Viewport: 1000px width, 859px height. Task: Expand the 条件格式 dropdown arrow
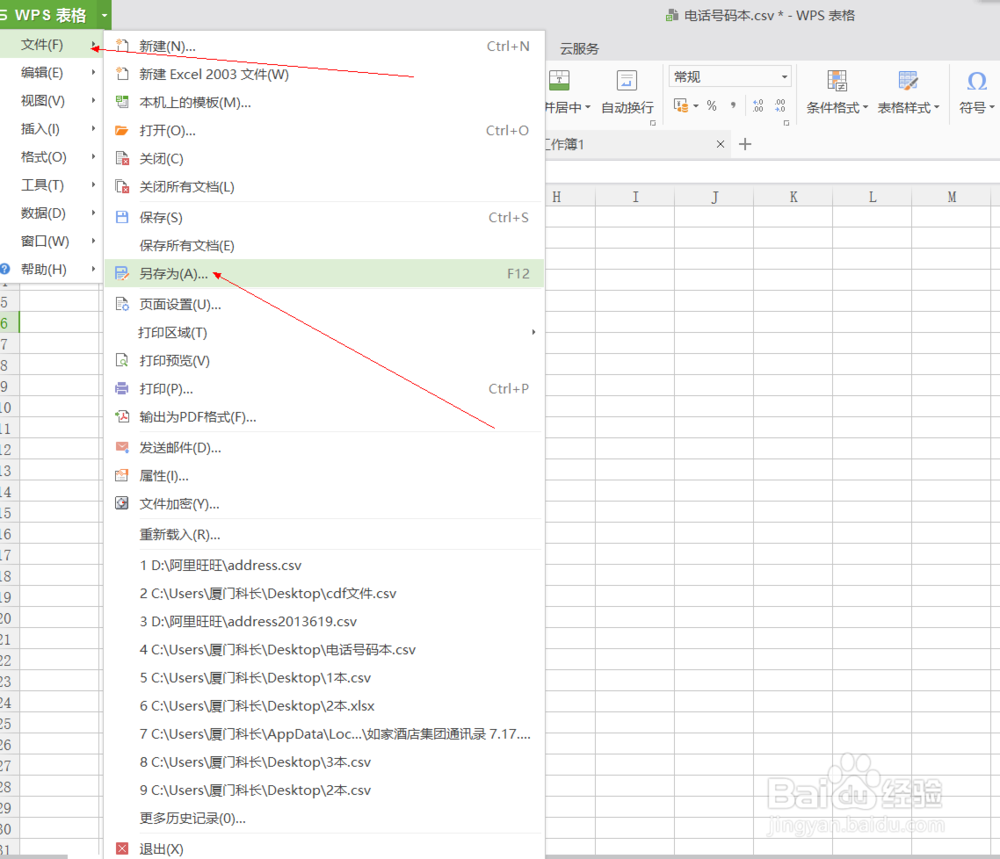coord(865,107)
